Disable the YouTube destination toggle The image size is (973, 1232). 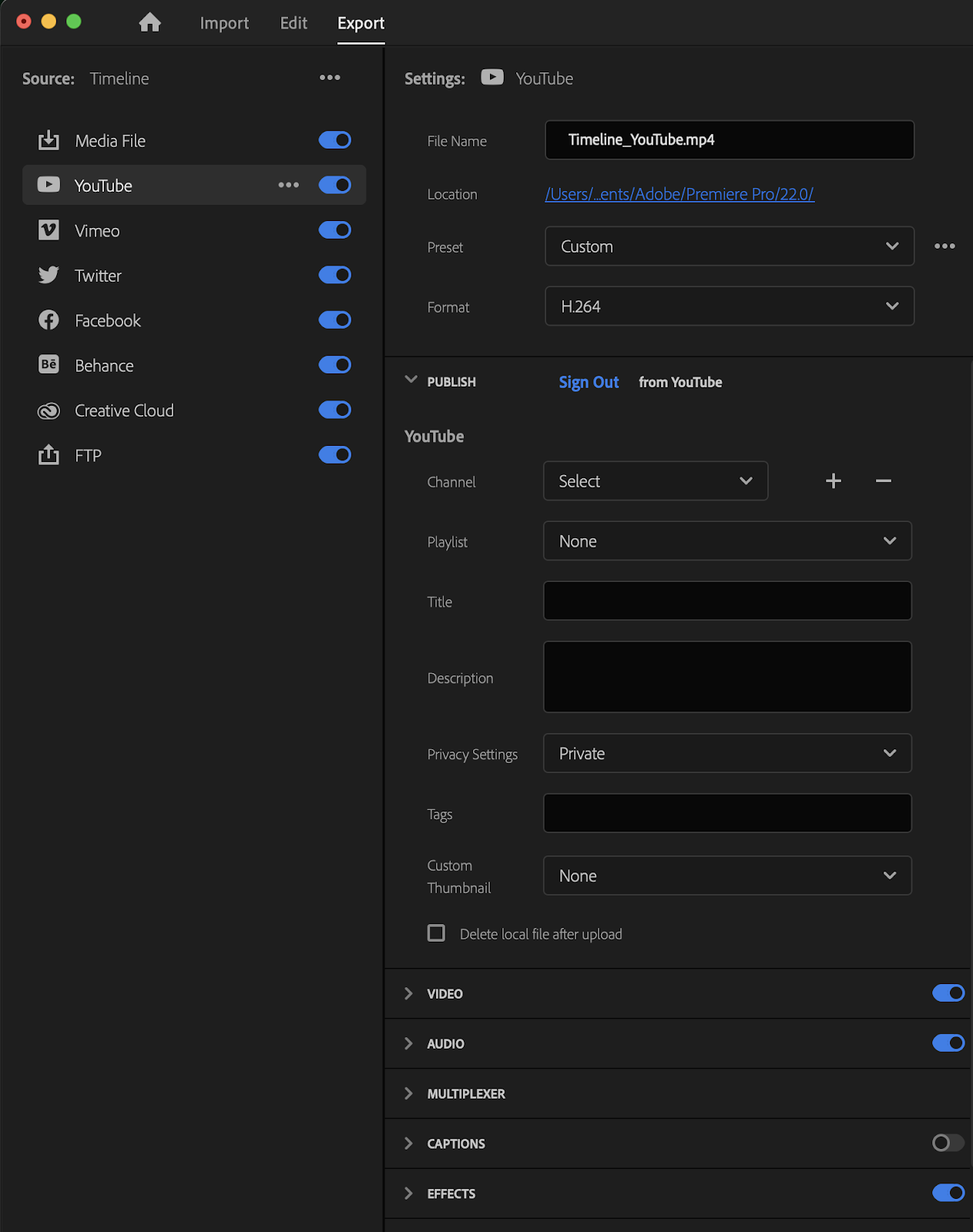point(335,185)
